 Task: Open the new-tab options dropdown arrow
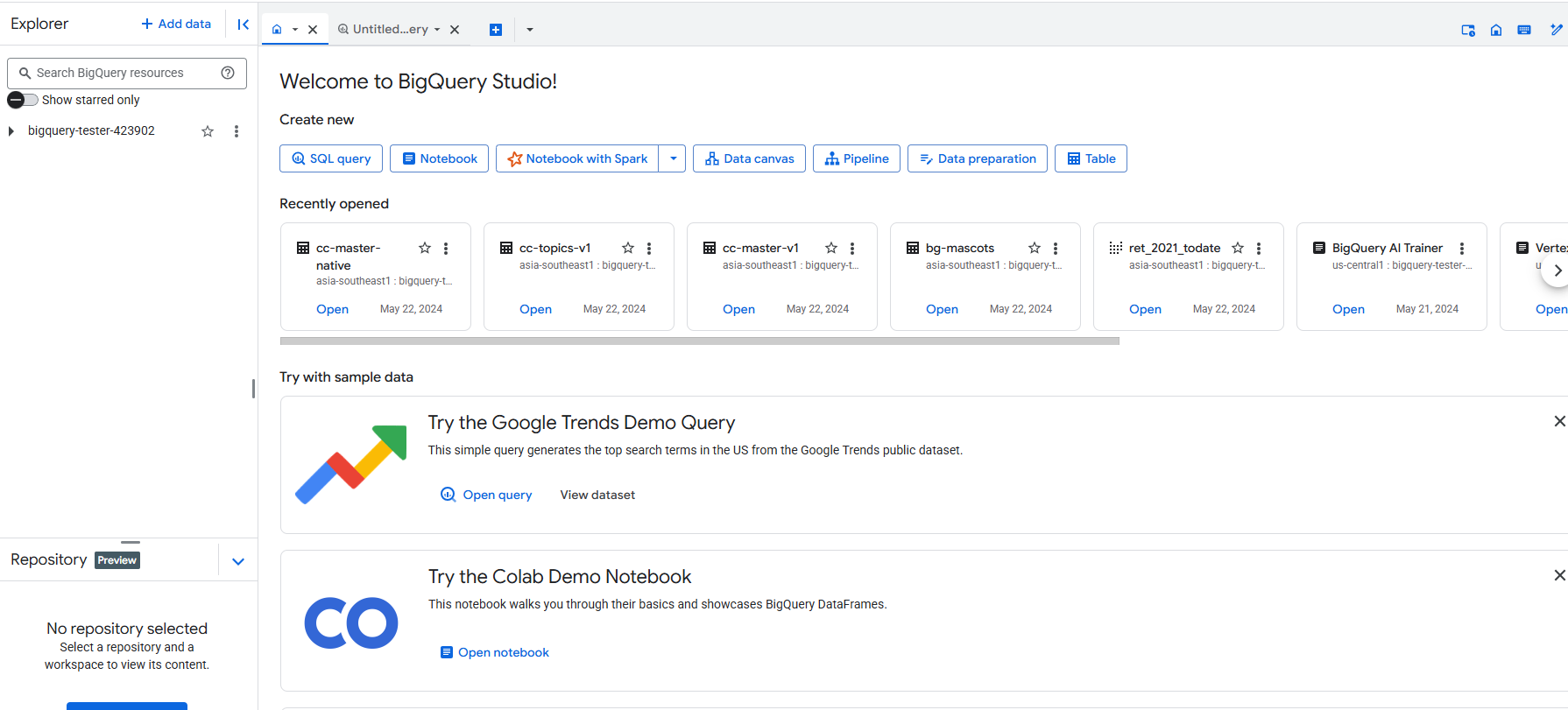click(530, 30)
